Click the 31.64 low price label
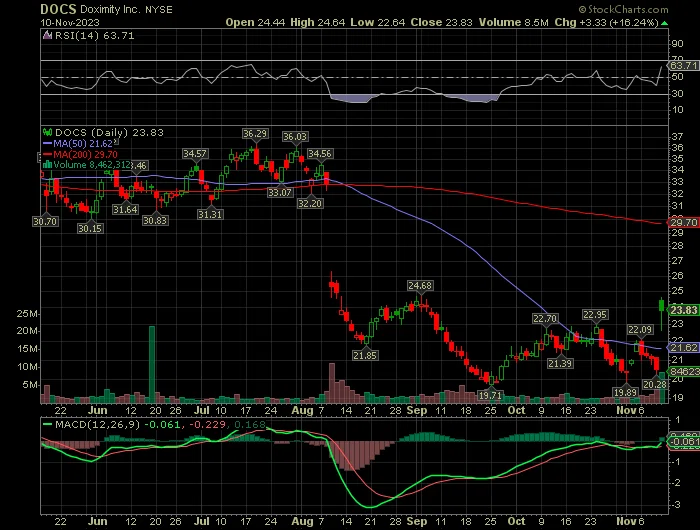The width and height of the screenshot is (700, 530). (125, 209)
